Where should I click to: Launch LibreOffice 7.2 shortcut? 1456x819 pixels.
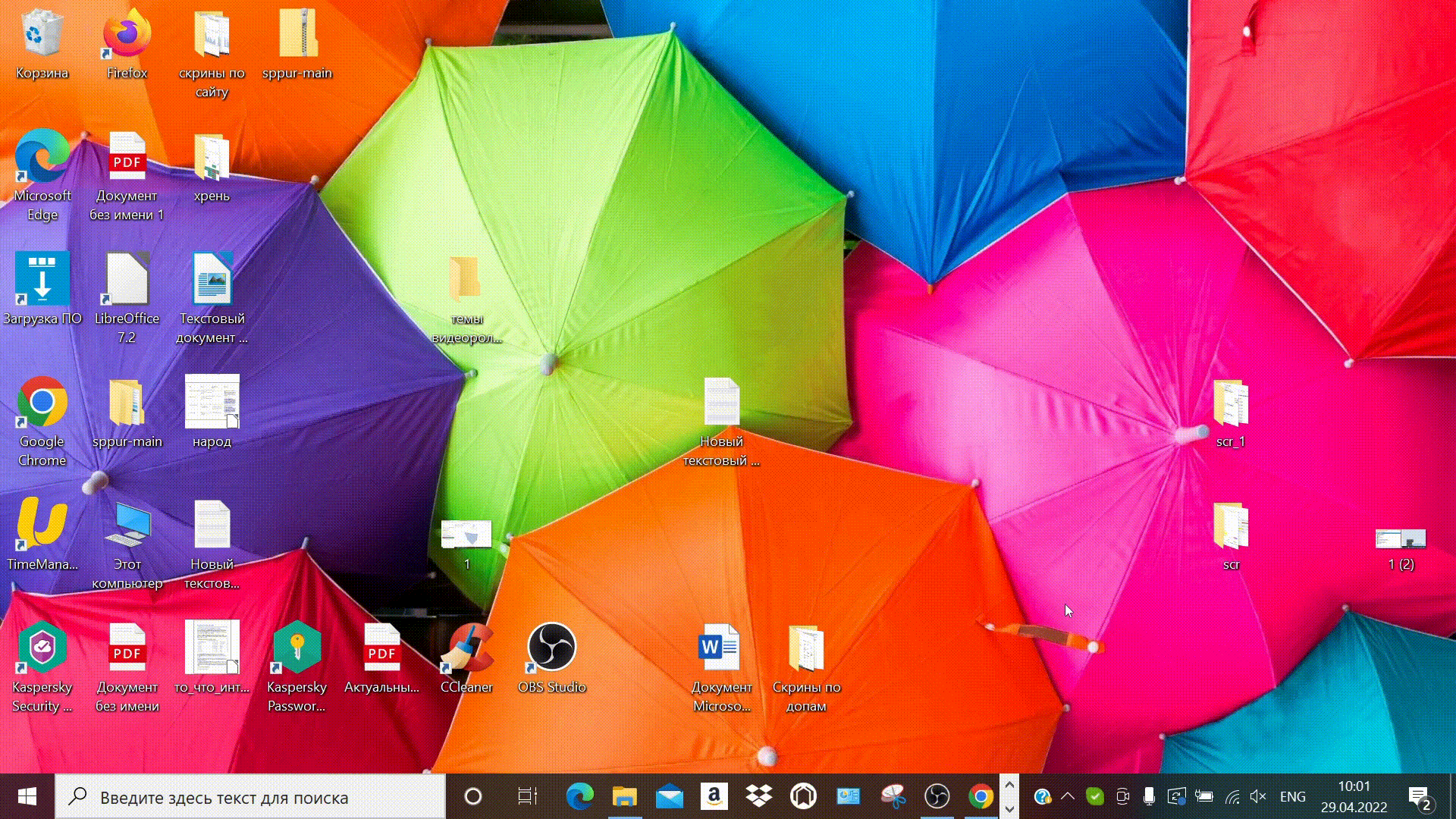(127, 299)
